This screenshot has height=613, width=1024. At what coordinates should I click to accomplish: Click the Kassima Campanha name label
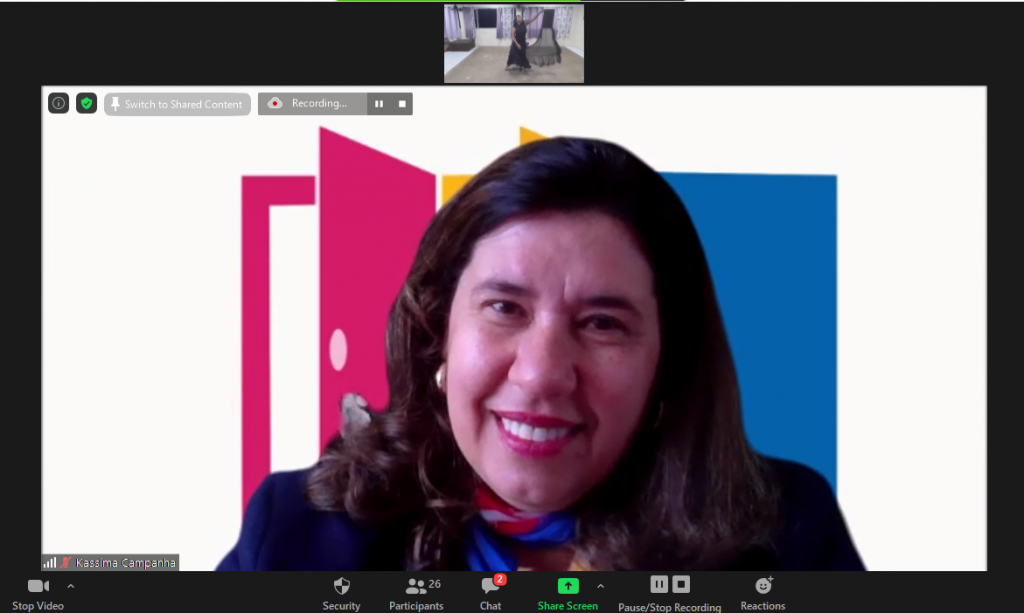[x=125, y=563]
